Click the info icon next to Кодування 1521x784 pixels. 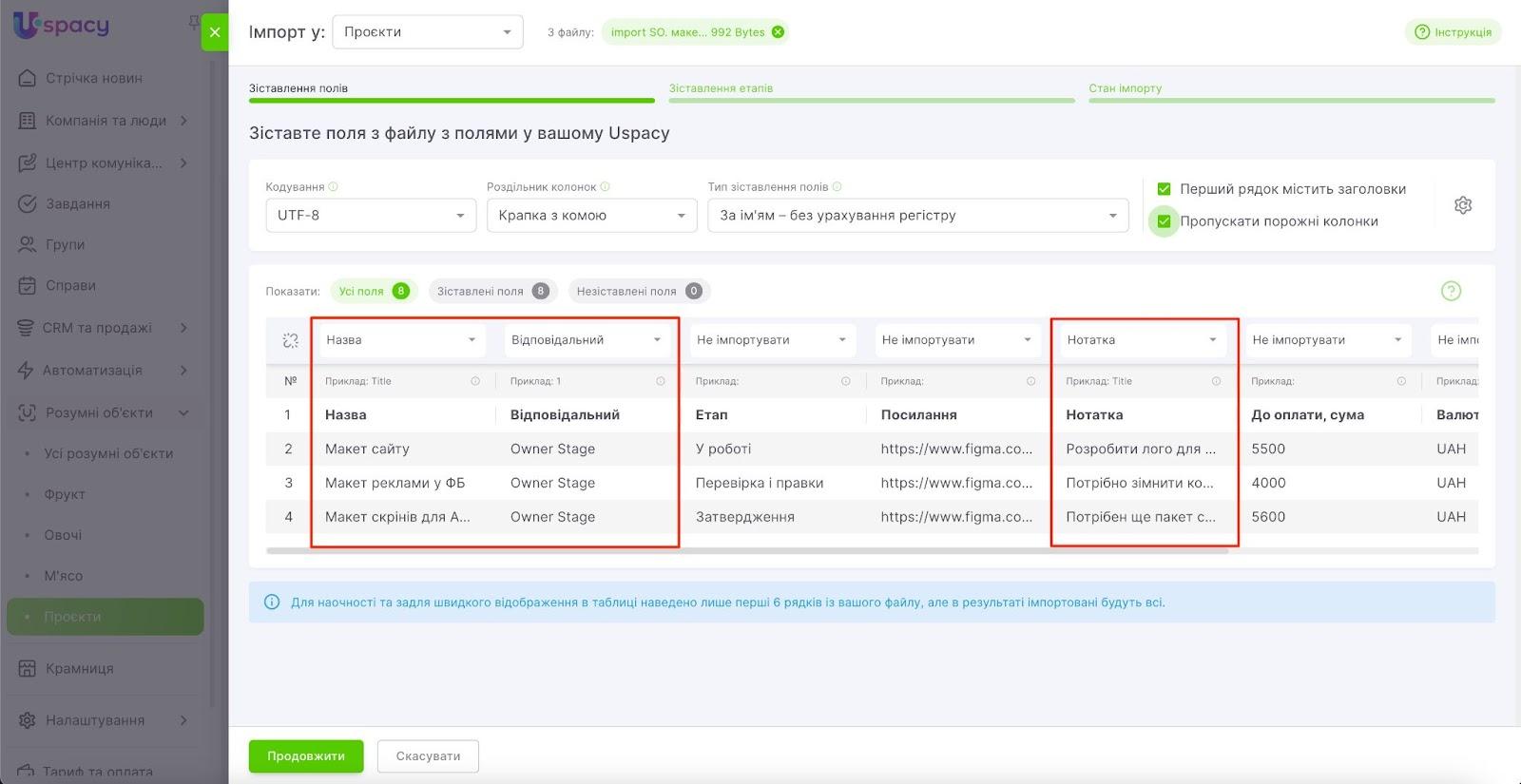334,187
